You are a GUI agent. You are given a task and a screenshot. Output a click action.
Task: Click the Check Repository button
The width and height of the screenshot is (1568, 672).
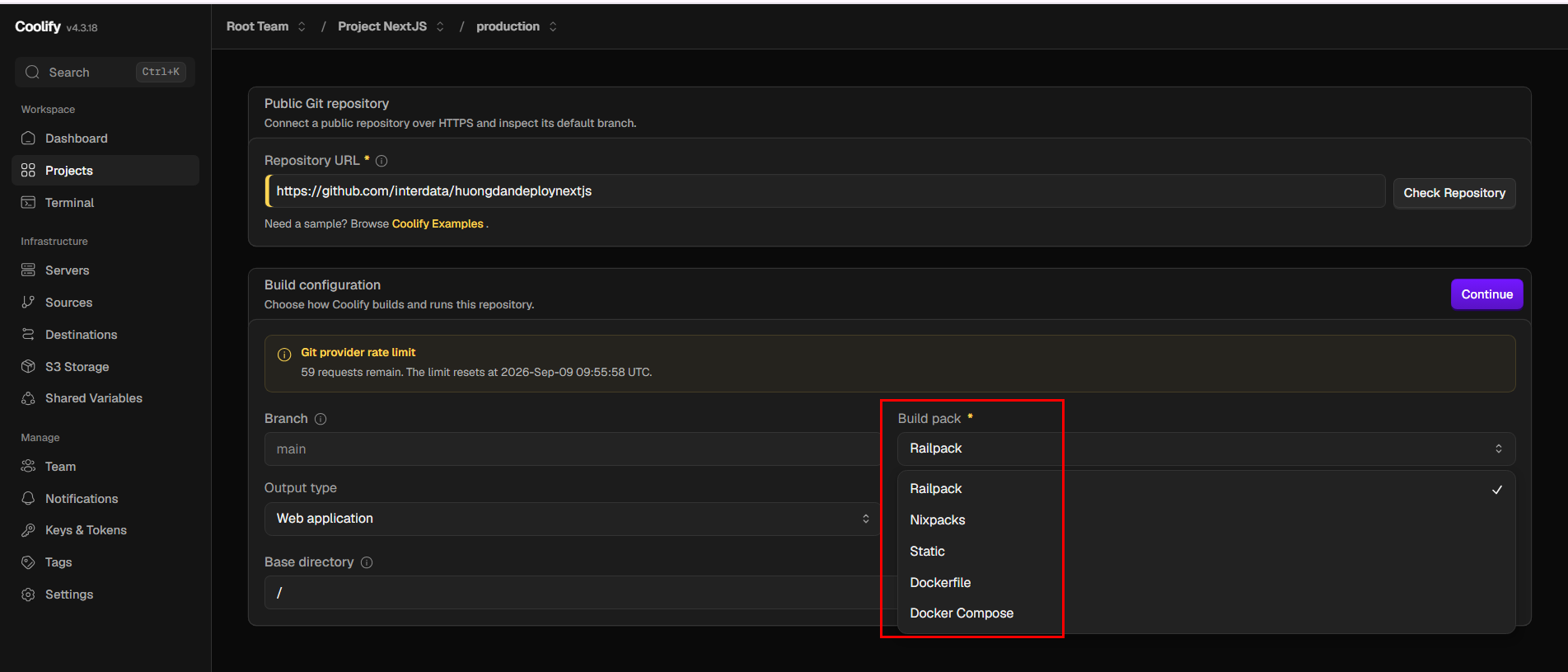click(x=1454, y=193)
